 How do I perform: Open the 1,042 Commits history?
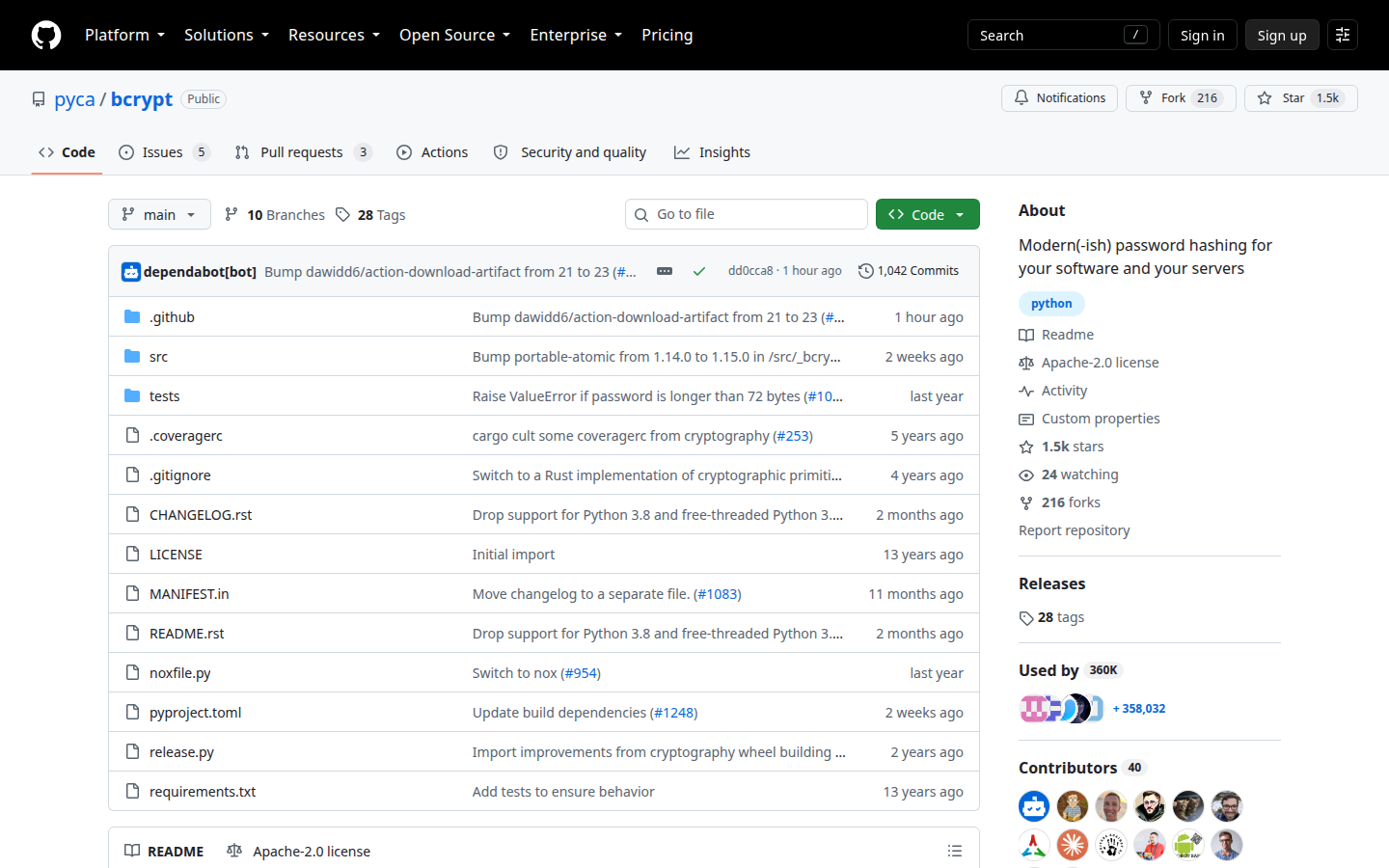[909, 271]
